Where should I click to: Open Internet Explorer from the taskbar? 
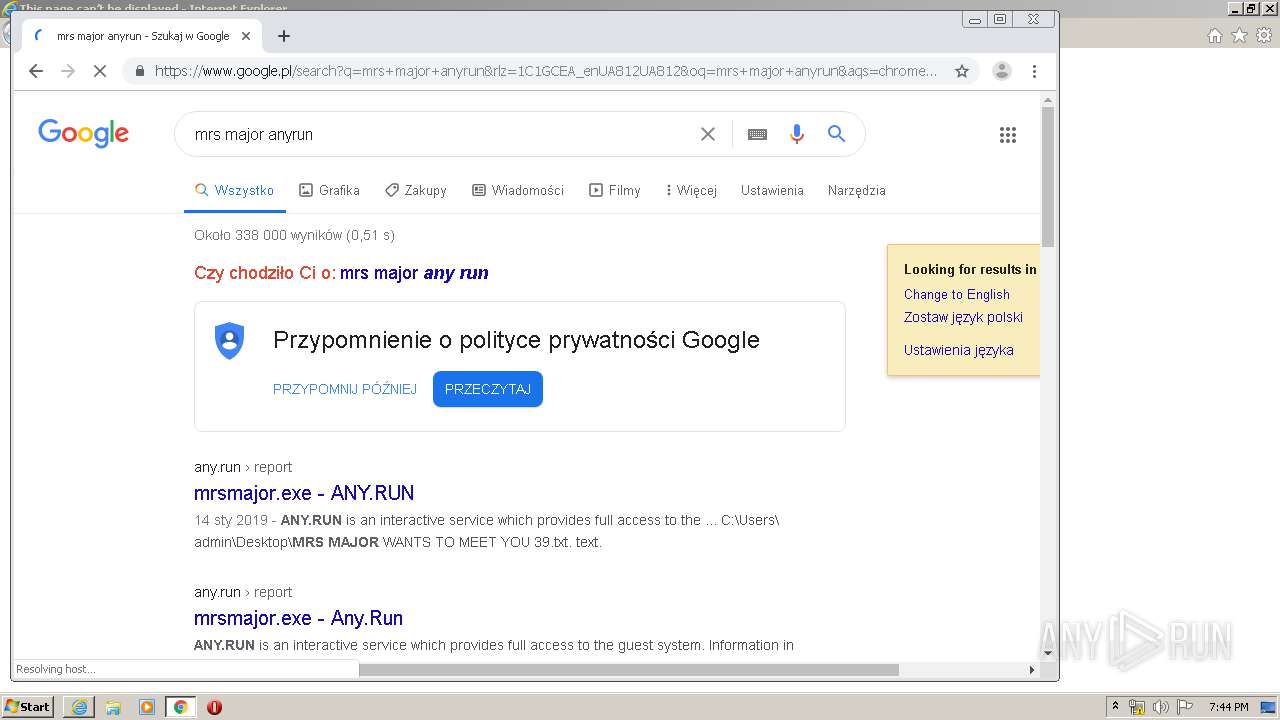coord(79,707)
